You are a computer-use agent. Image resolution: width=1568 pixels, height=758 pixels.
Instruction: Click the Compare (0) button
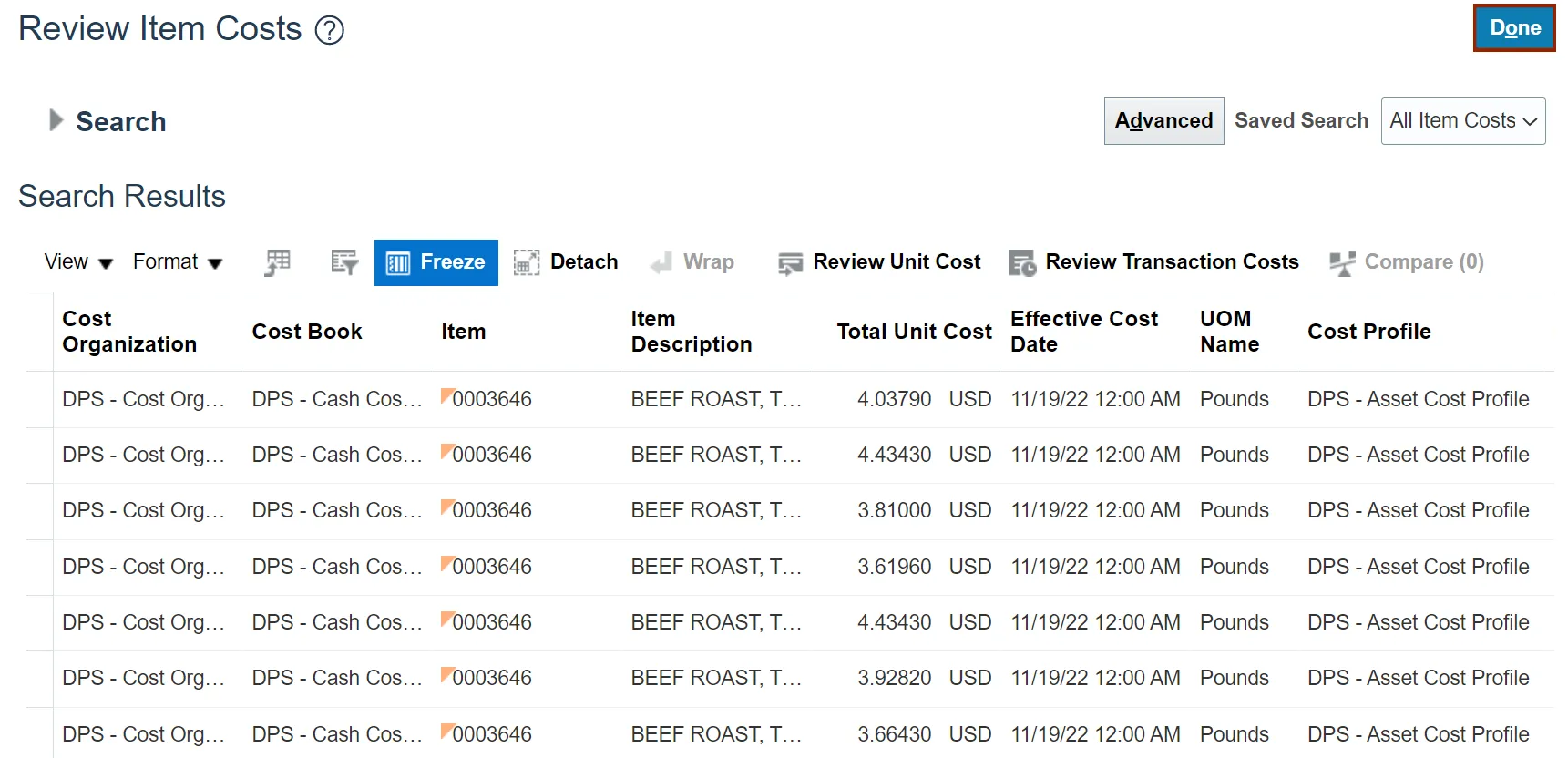point(1407,262)
